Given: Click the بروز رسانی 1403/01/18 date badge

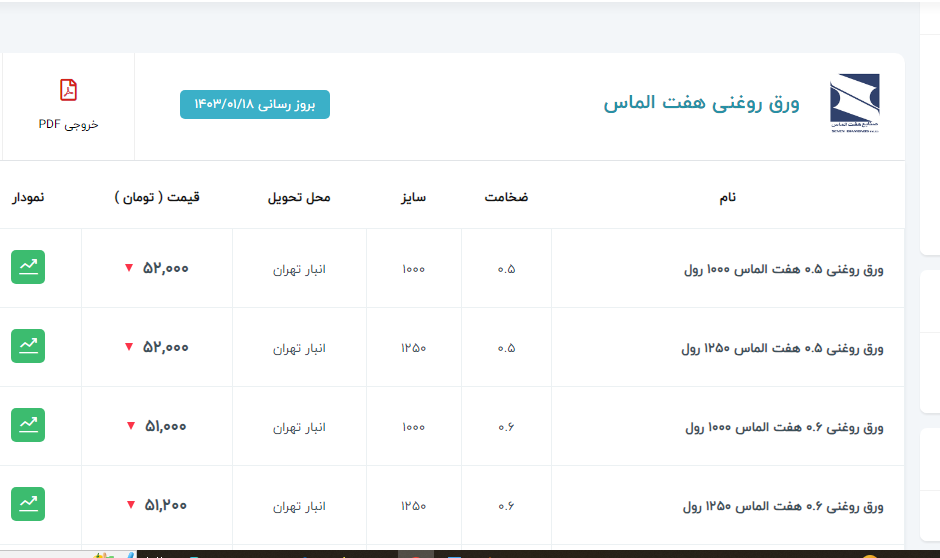Looking at the screenshot, I should [254, 104].
